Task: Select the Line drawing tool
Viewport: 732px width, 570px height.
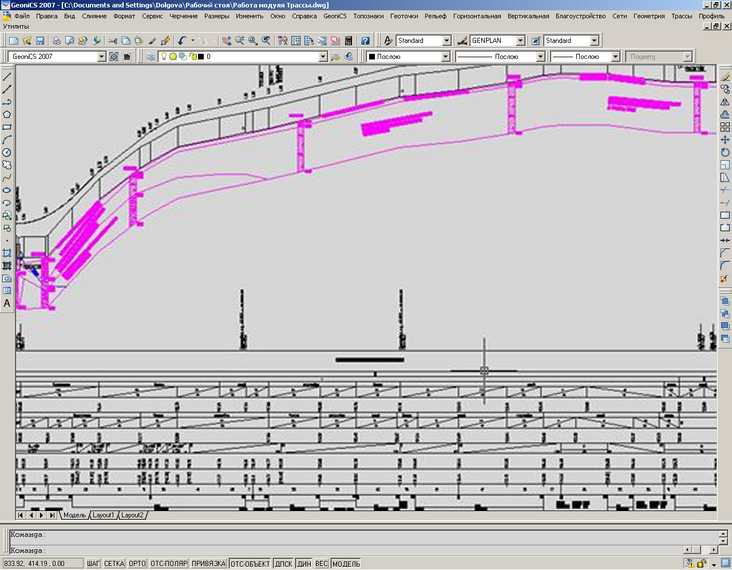Action: [x=7, y=77]
